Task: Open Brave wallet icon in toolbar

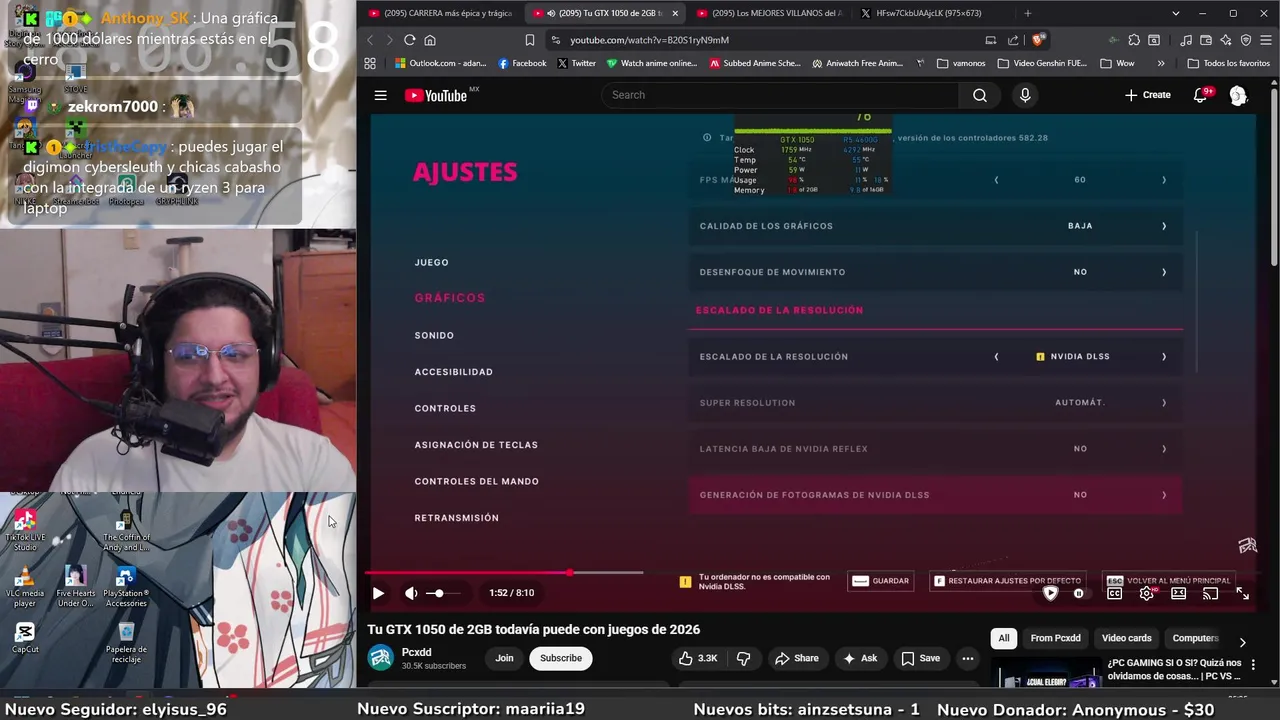Action: (1205, 40)
